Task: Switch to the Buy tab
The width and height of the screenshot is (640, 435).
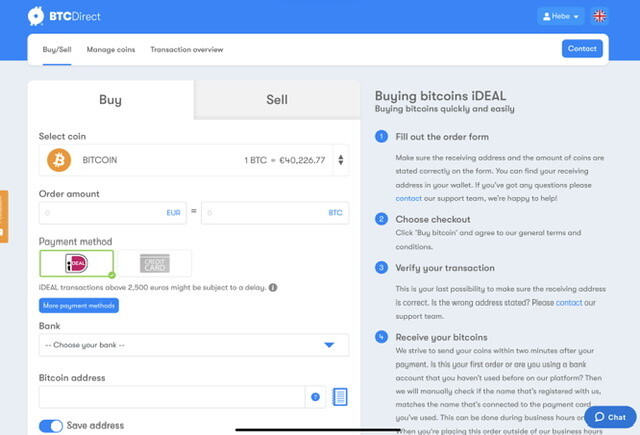Action: point(111,100)
